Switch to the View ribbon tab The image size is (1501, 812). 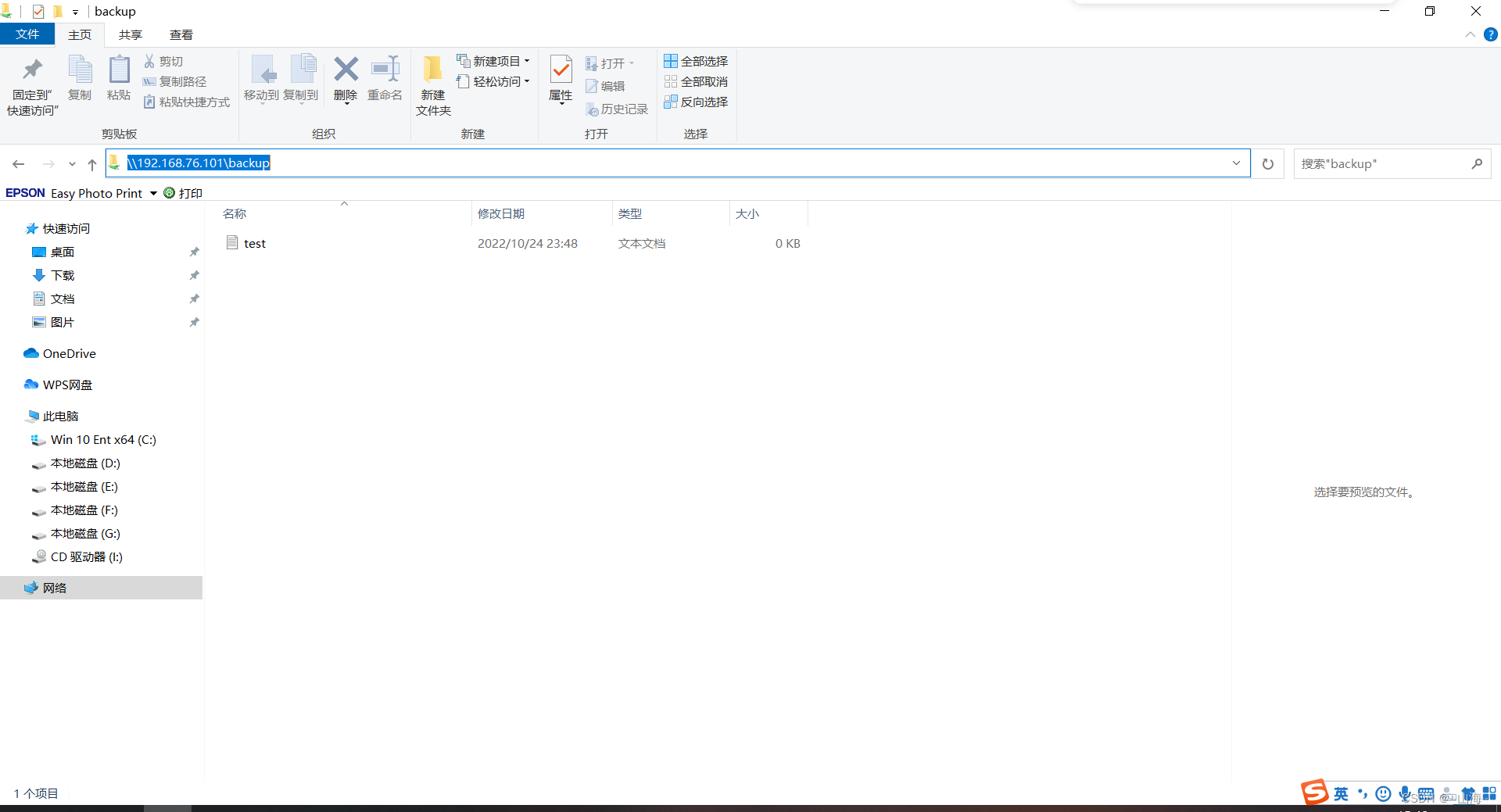tap(181, 34)
